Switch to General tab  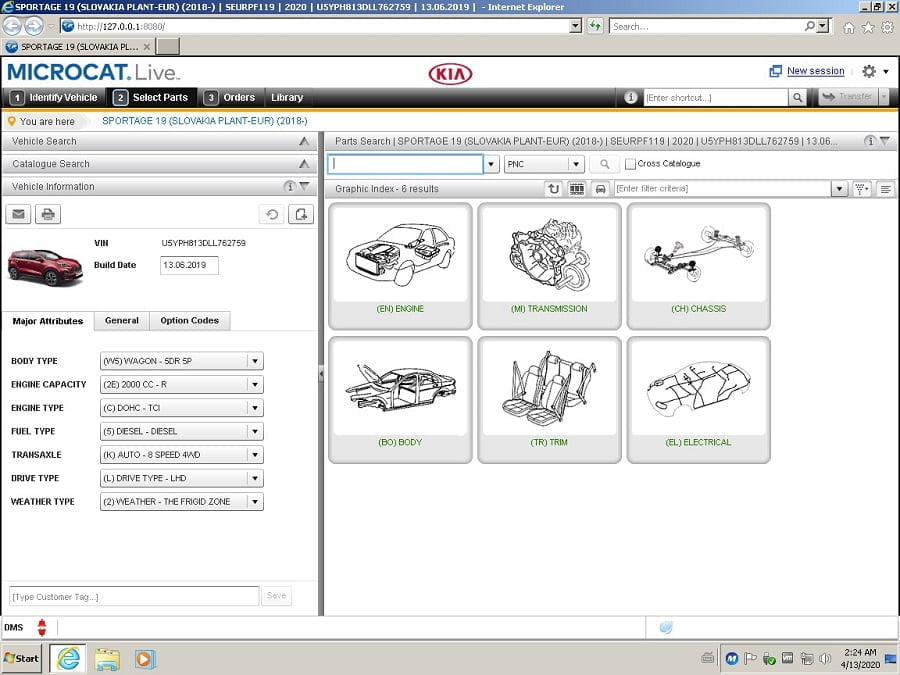pos(122,320)
